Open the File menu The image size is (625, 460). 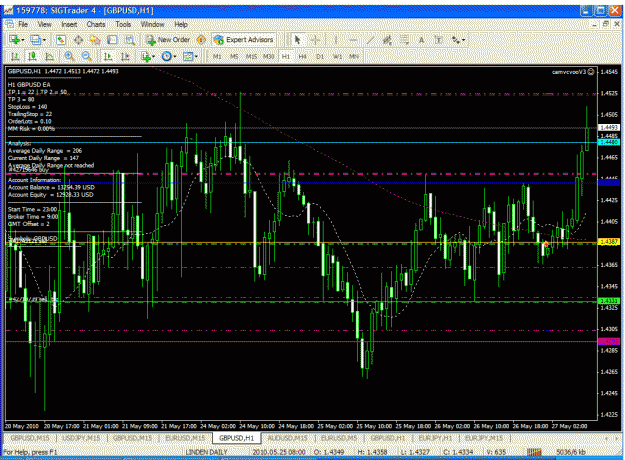(x=23, y=24)
